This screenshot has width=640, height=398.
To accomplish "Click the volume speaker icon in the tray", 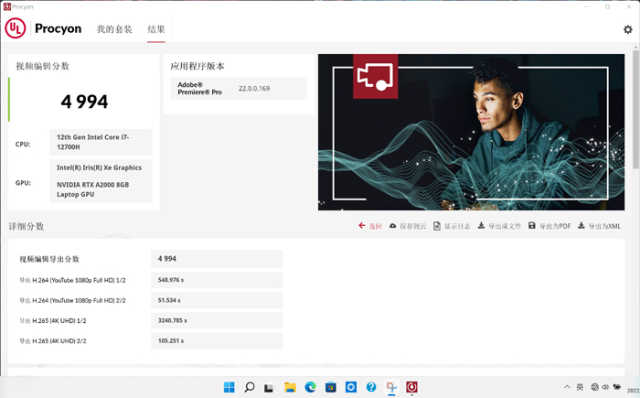I will (605, 387).
